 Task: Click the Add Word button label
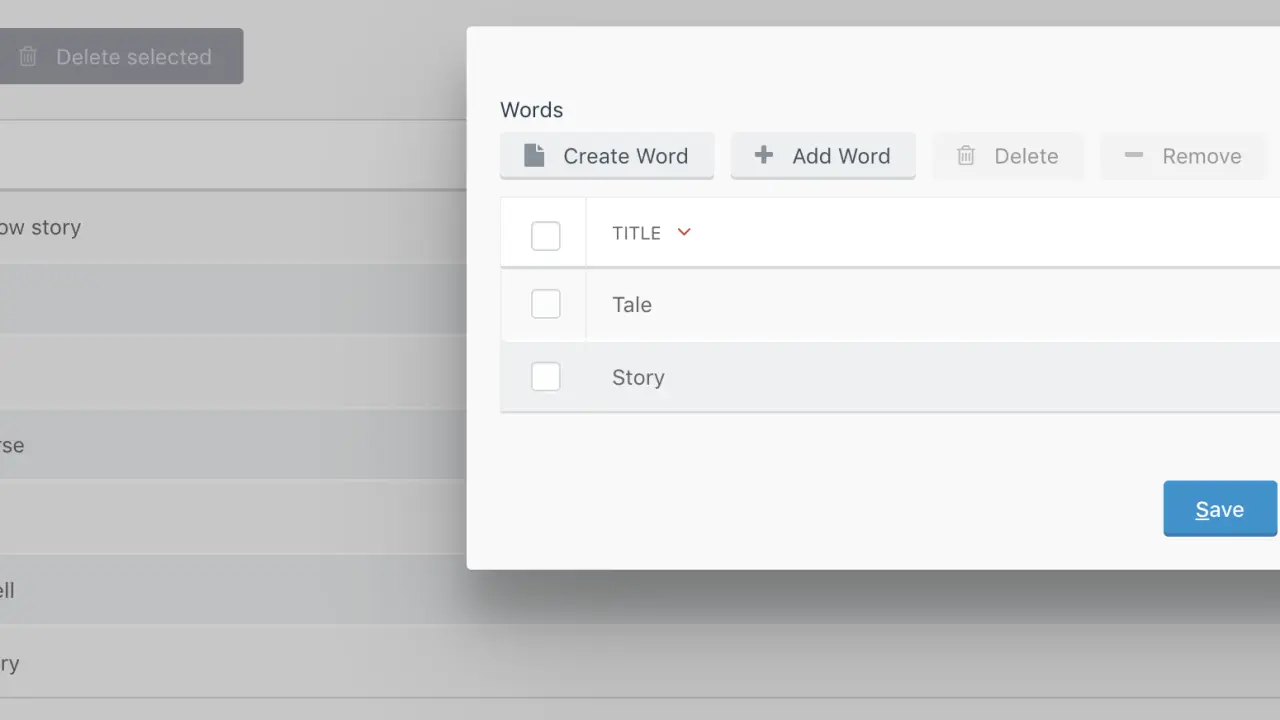[841, 156]
